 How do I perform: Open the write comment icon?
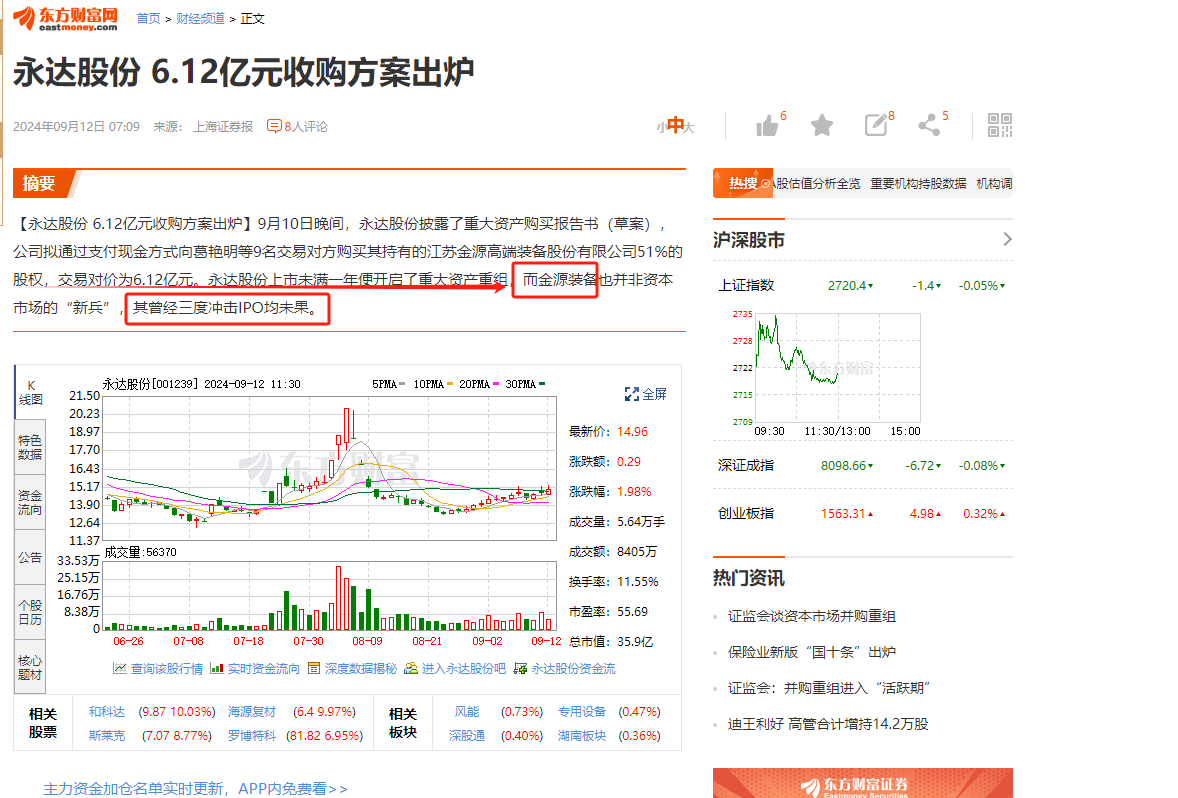click(x=876, y=125)
